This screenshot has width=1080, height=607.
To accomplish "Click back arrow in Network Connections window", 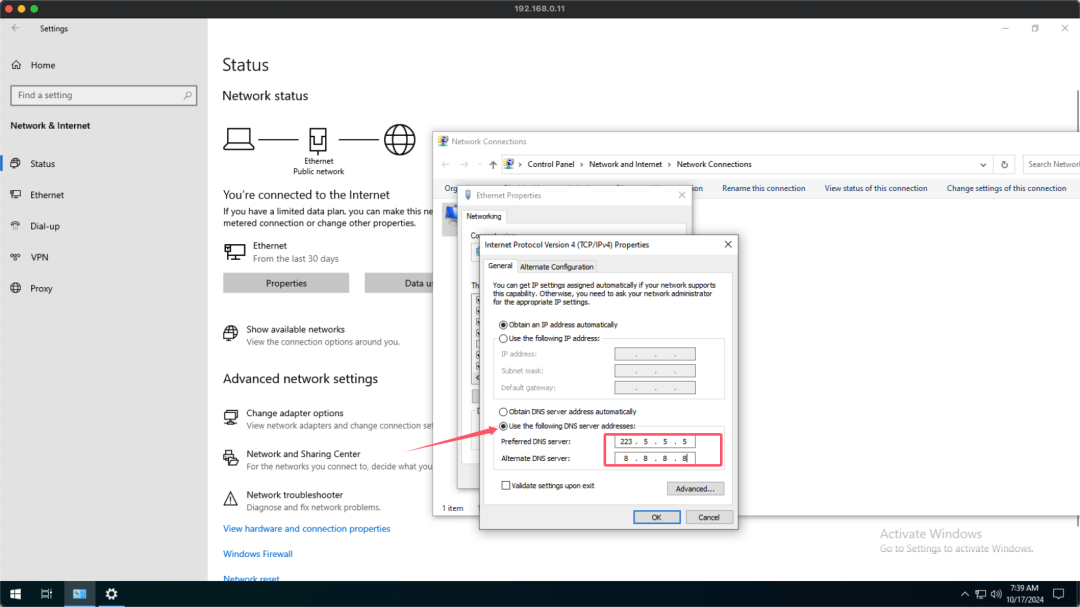I will coord(446,165).
